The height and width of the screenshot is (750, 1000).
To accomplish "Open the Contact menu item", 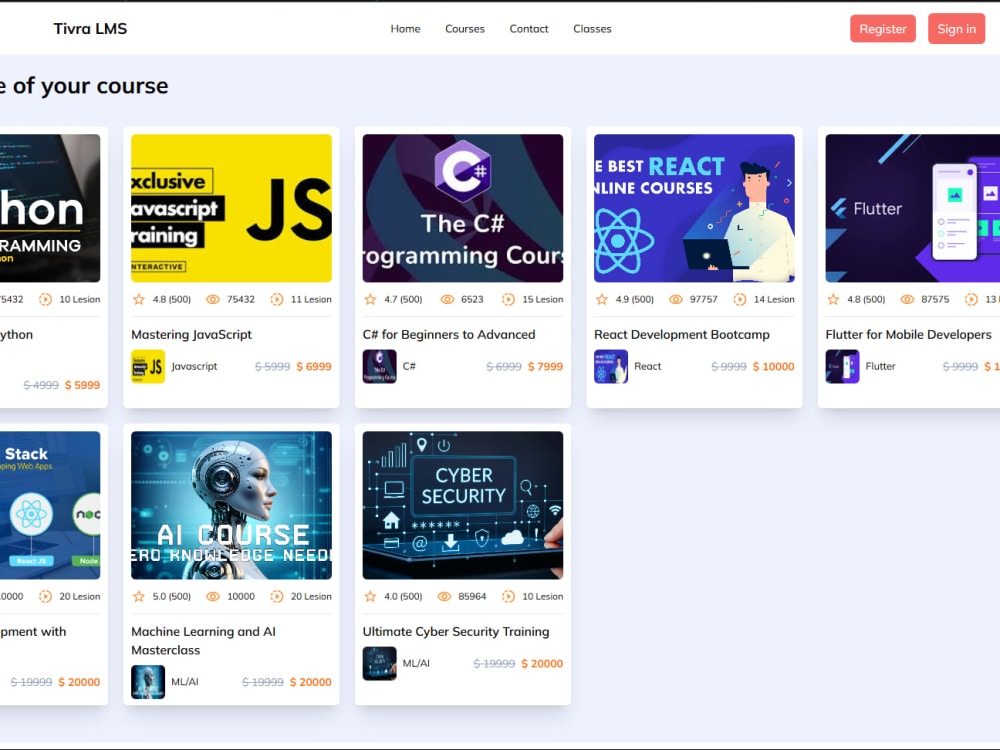I will (529, 29).
